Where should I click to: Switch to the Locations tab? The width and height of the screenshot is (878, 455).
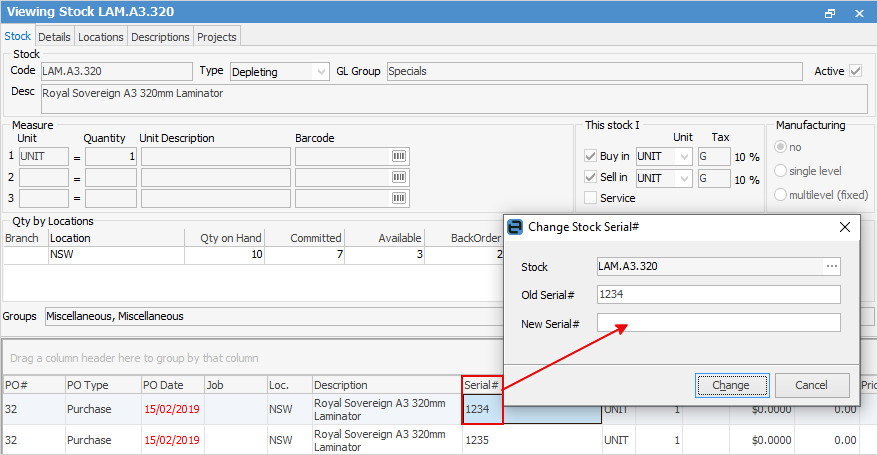pyautogui.click(x=101, y=37)
